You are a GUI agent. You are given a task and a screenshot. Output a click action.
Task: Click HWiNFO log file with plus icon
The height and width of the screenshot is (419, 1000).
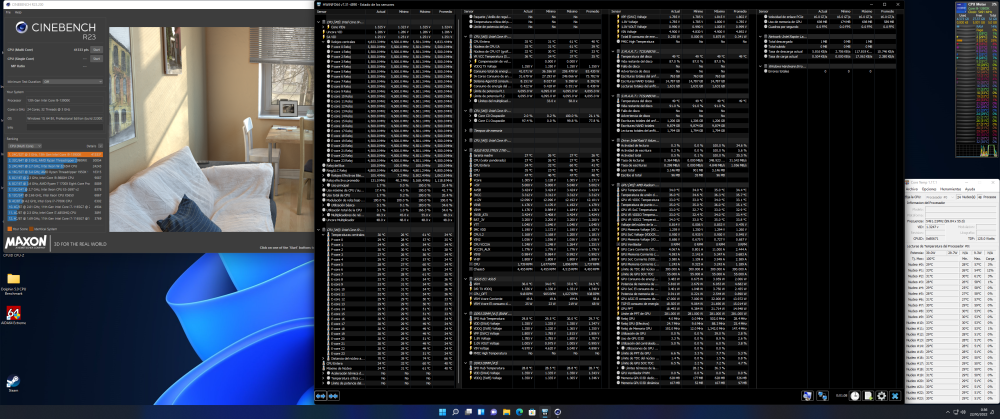868,396
